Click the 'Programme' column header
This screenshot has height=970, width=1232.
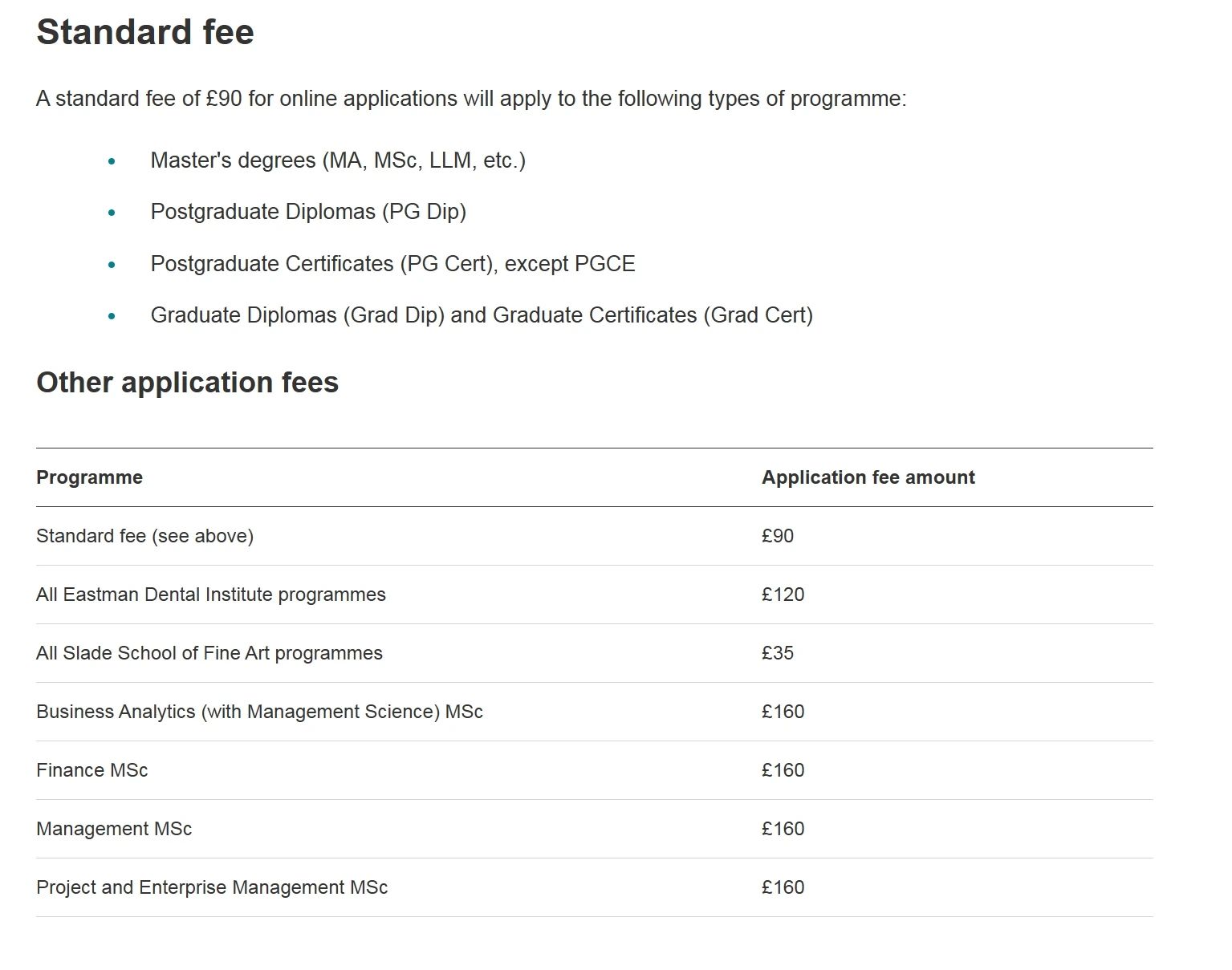pyautogui.click(x=89, y=477)
